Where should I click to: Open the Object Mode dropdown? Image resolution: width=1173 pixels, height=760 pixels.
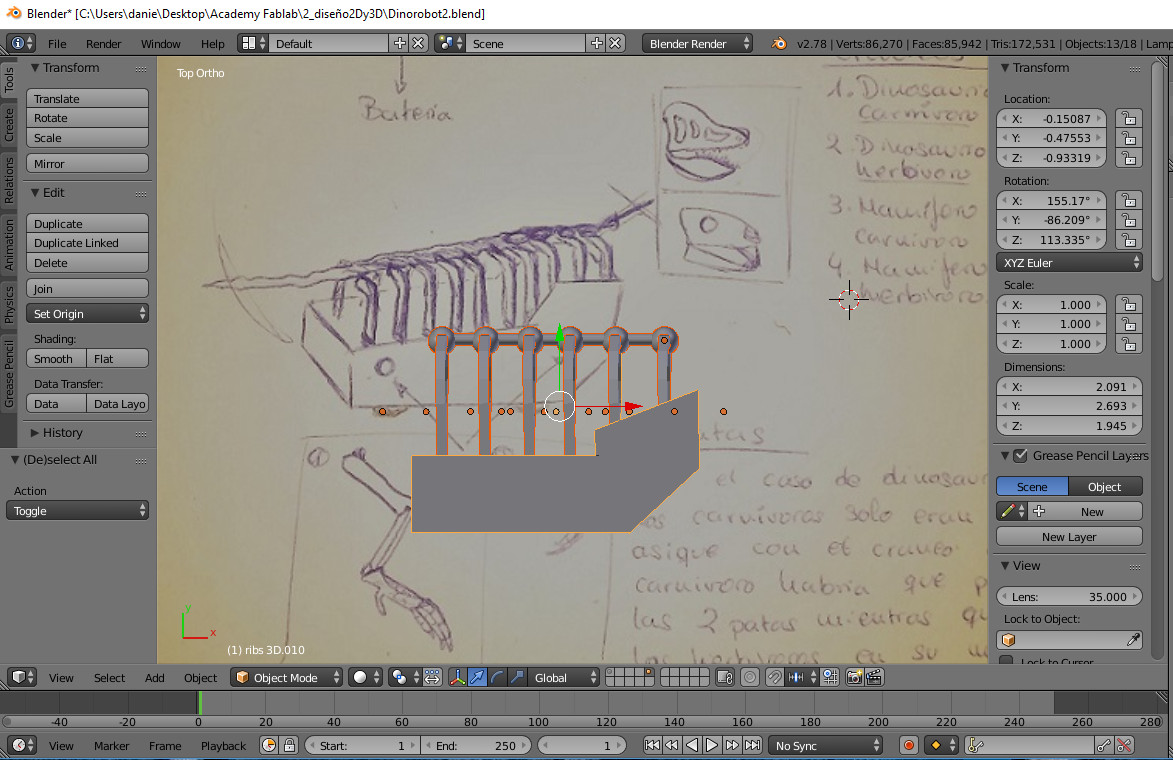[287, 677]
